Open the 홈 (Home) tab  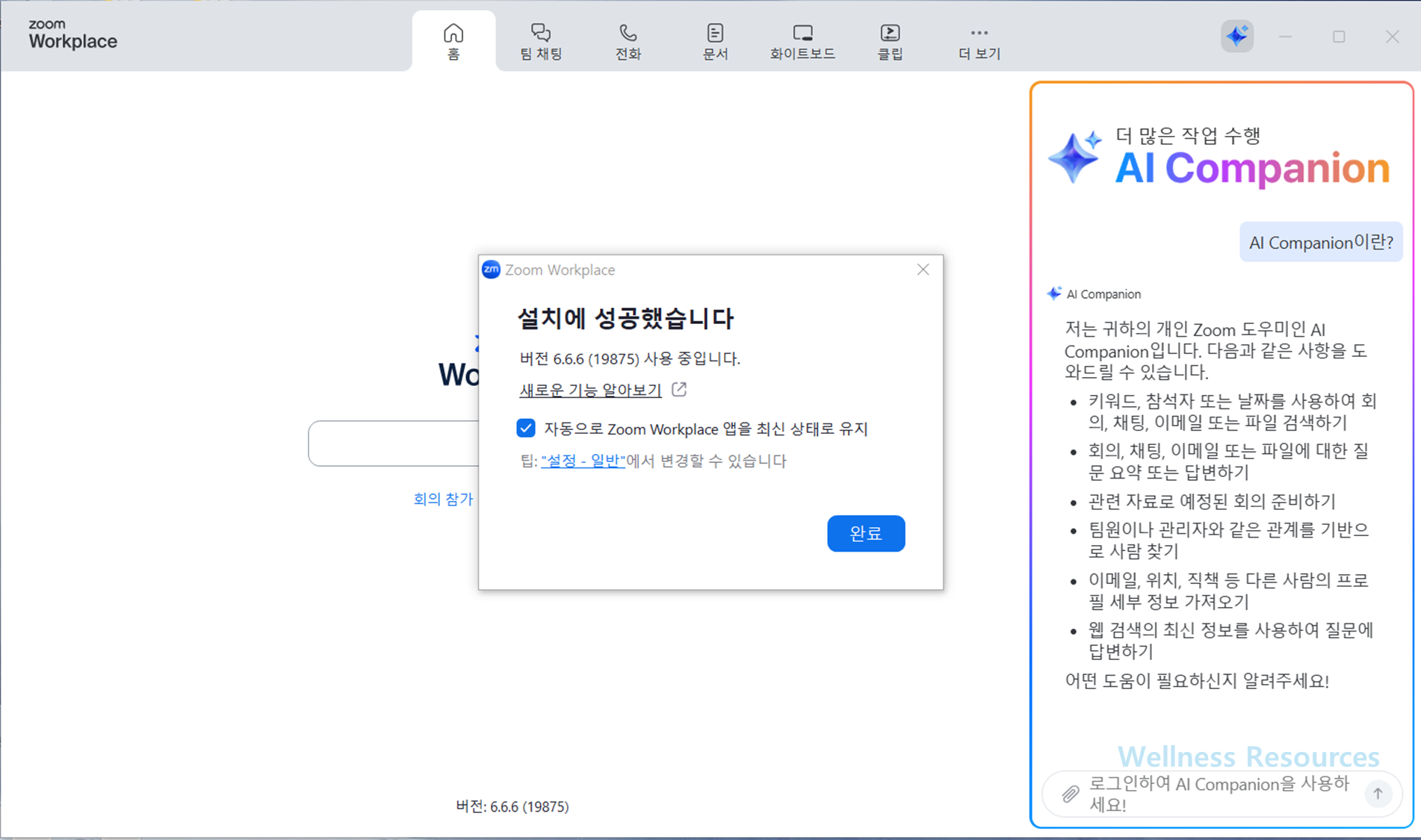453,42
